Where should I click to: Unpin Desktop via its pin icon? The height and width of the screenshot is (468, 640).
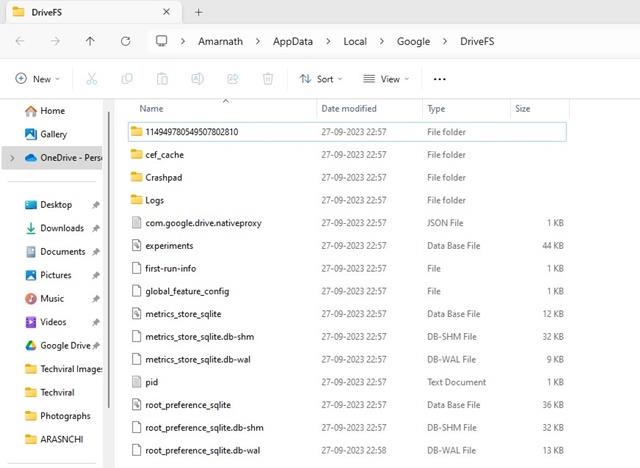(96, 205)
